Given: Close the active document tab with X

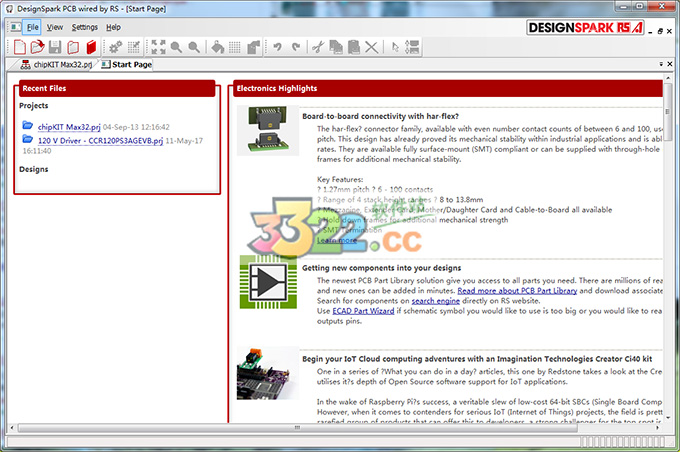Looking at the screenshot, I should click(x=670, y=64).
